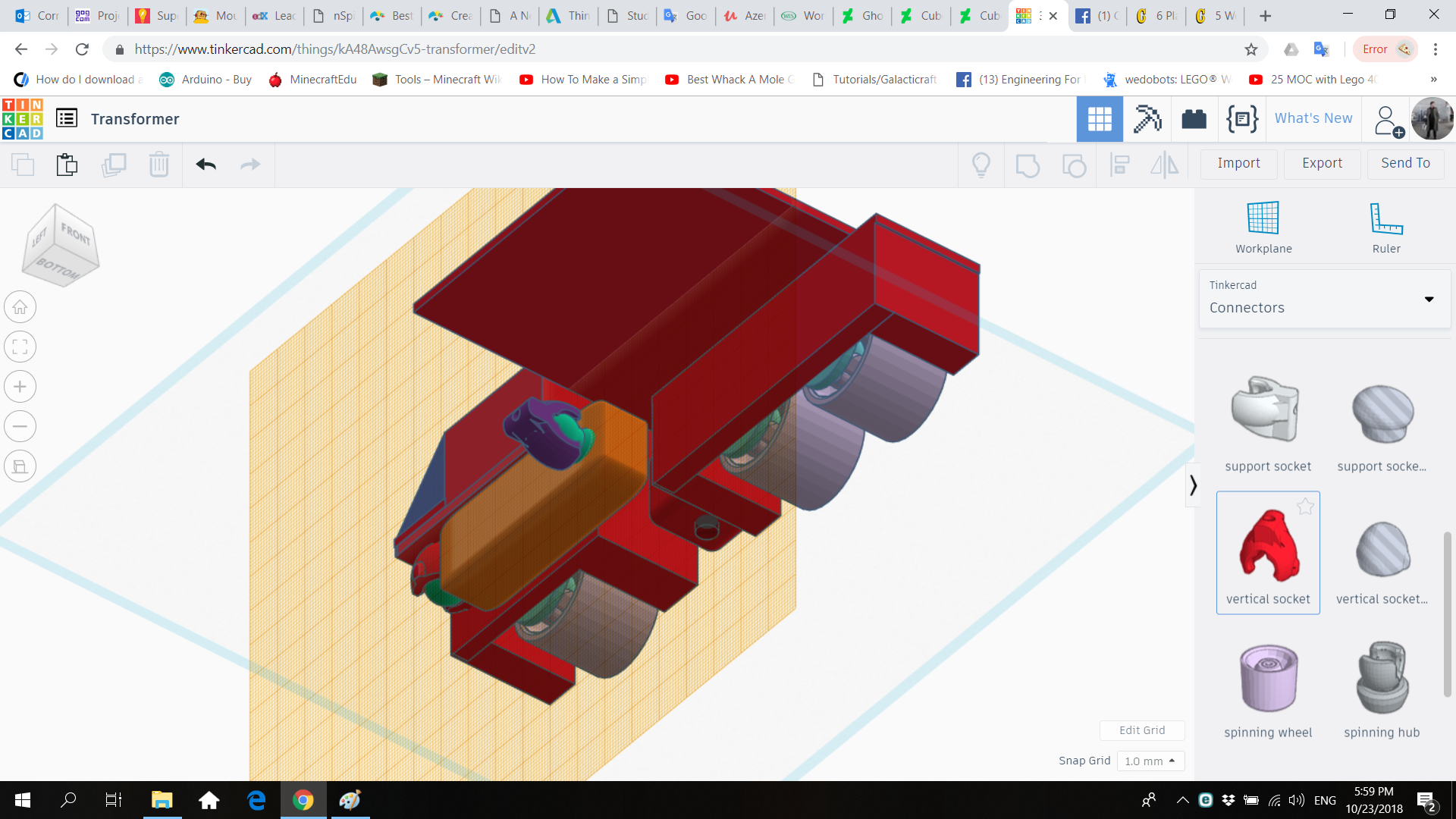Click the Export button
Viewport: 1456px width, 819px height.
[1321, 163]
